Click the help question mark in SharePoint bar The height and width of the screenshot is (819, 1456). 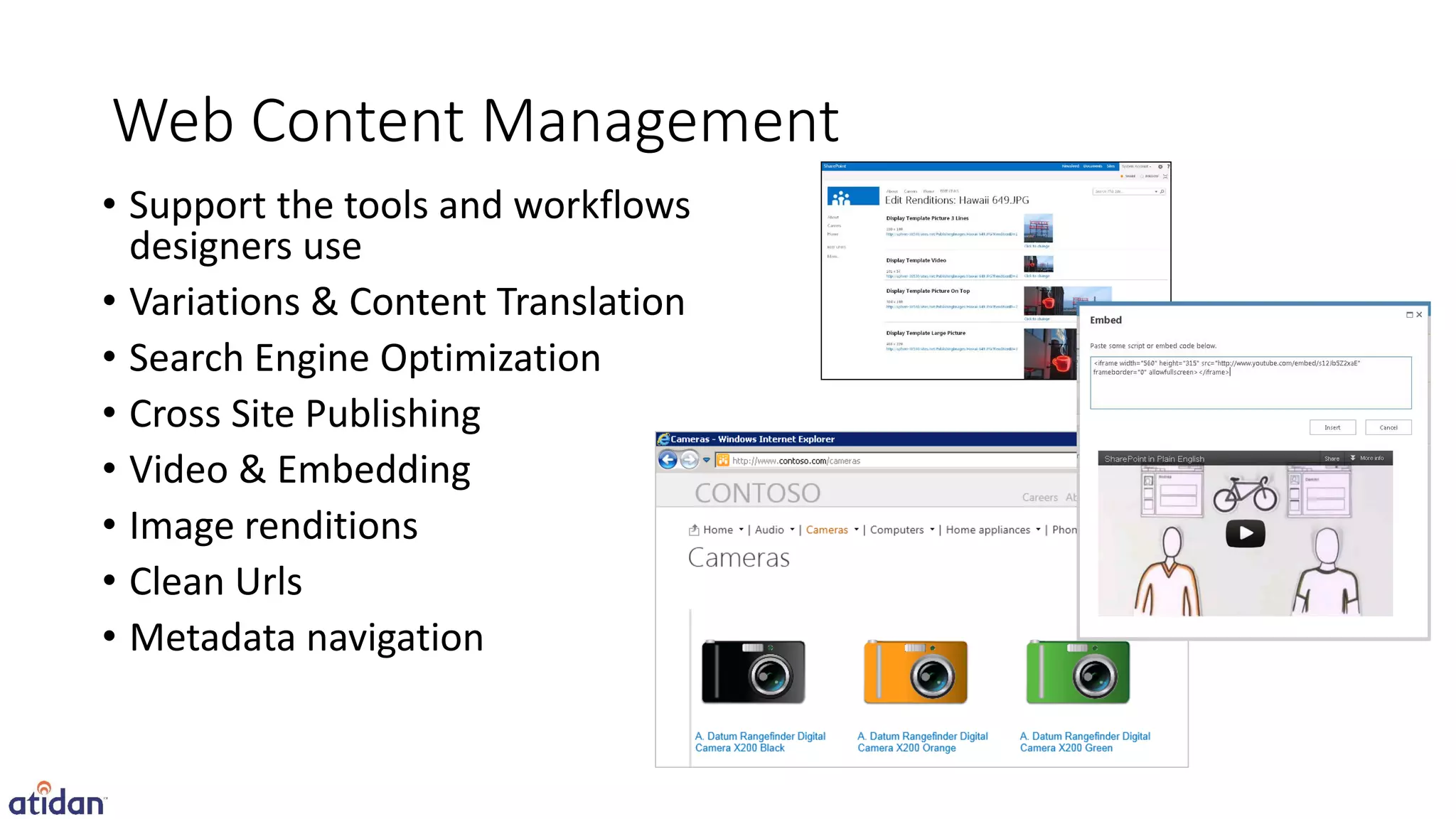1168,166
